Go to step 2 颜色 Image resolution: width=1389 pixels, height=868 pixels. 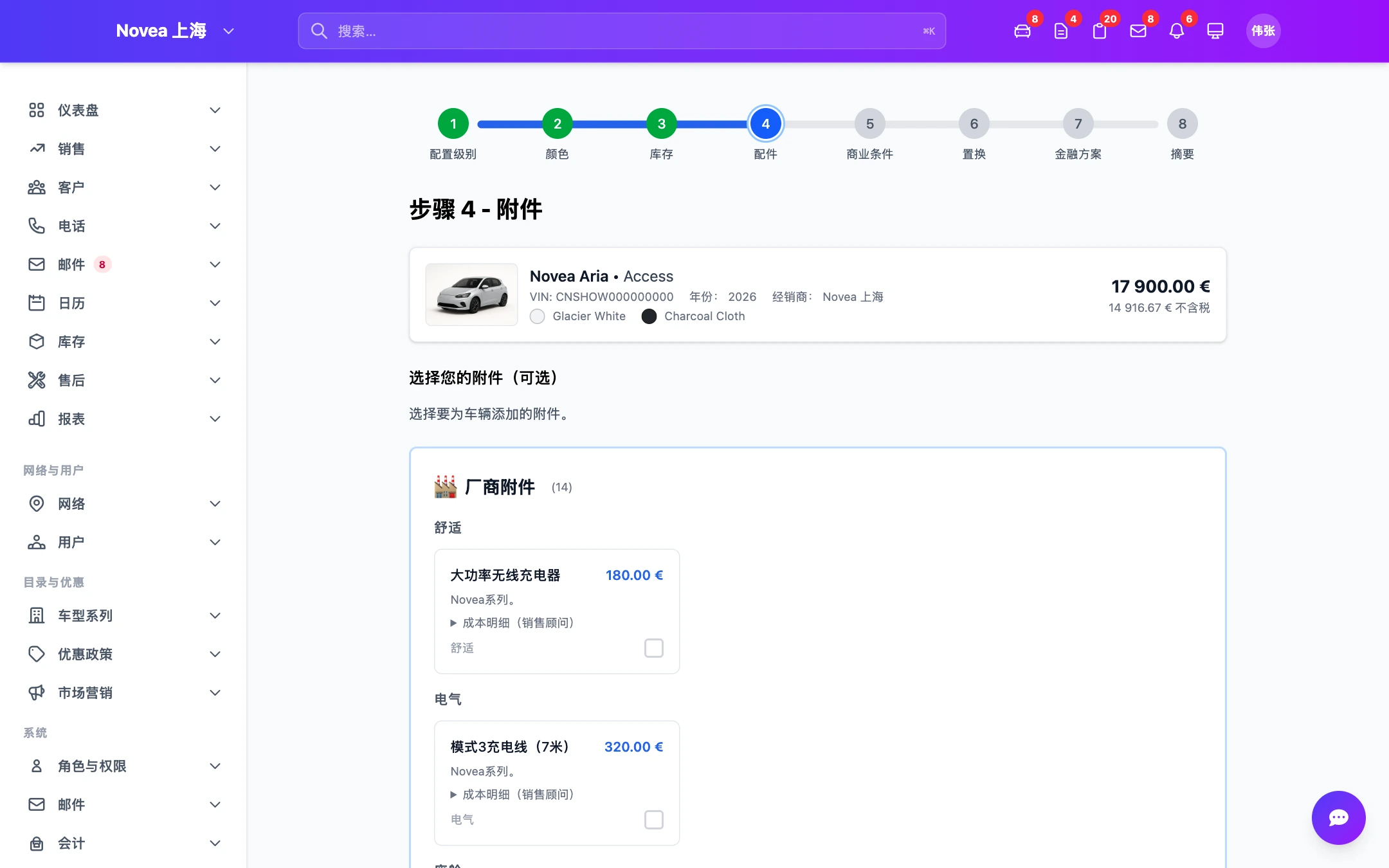(558, 123)
